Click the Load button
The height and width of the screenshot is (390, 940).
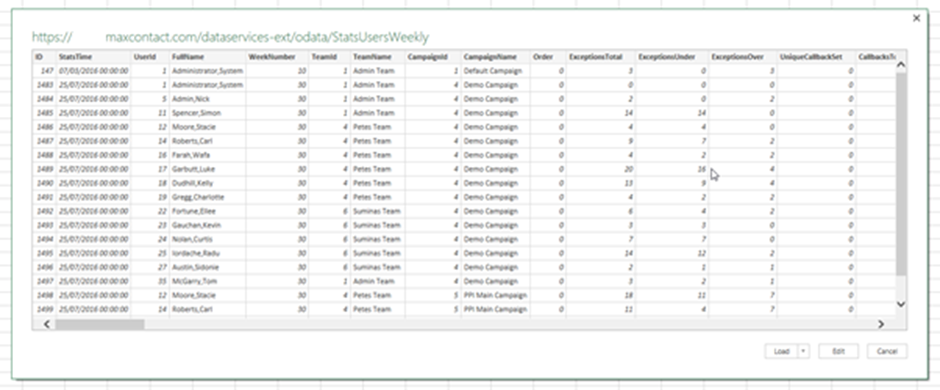tap(781, 351)
